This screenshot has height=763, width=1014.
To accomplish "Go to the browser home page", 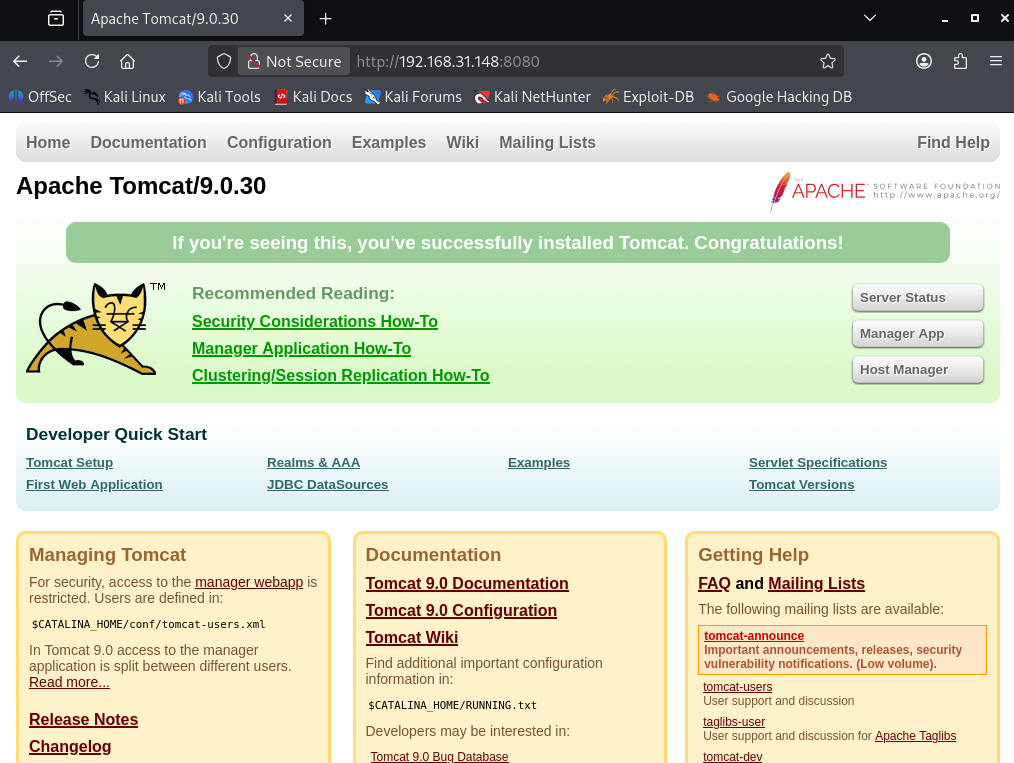I will (x=127, y=61).
